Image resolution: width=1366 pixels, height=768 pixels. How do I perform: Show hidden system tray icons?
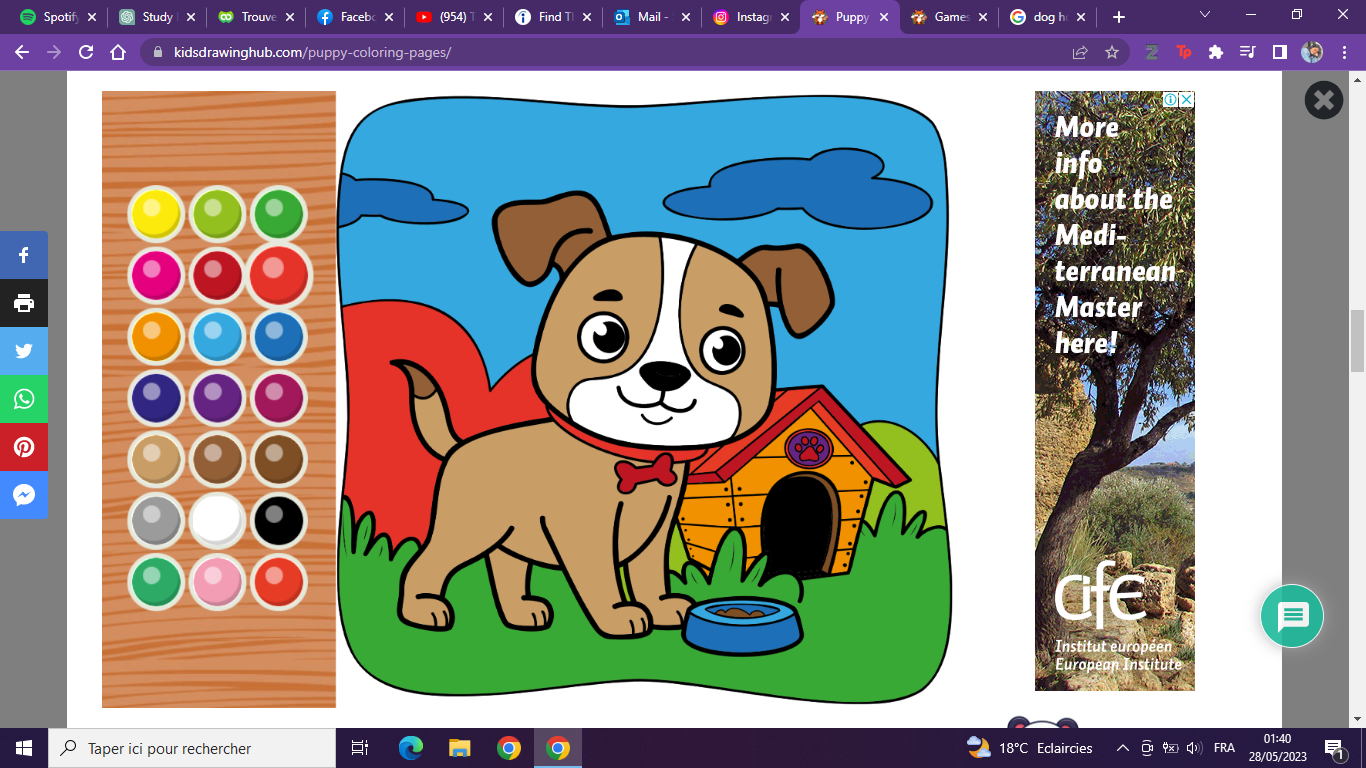pyautogui.click(x=1123, y=748)
